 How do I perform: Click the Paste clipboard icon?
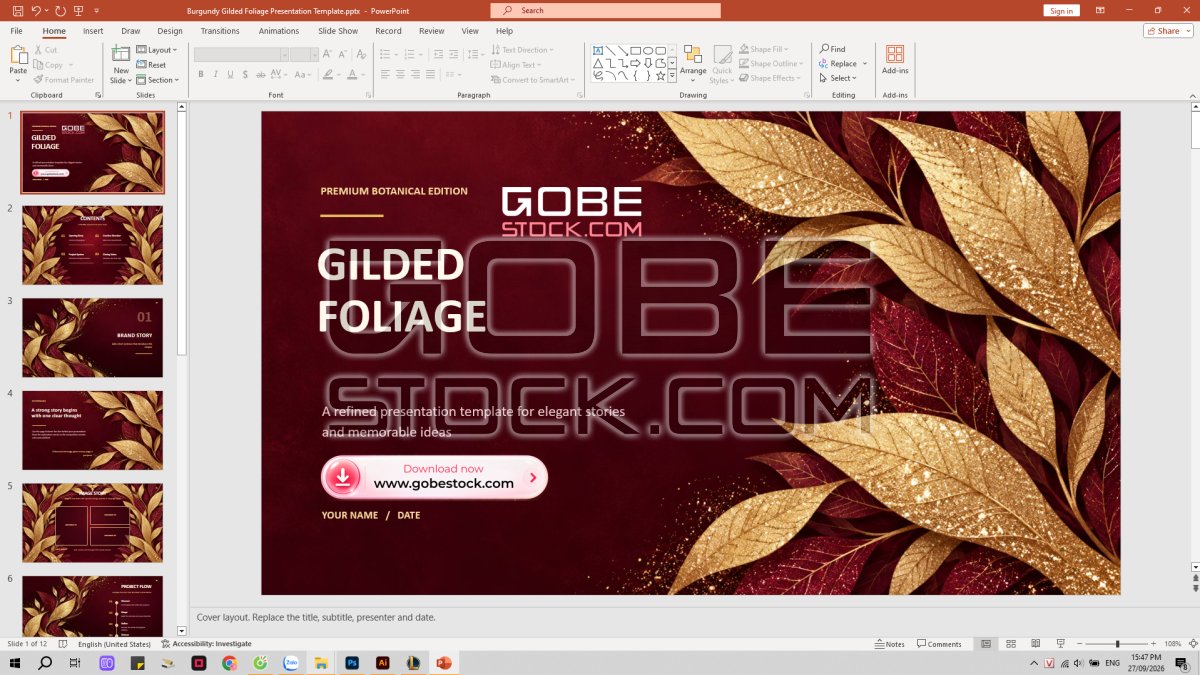[x=18, y=54]
